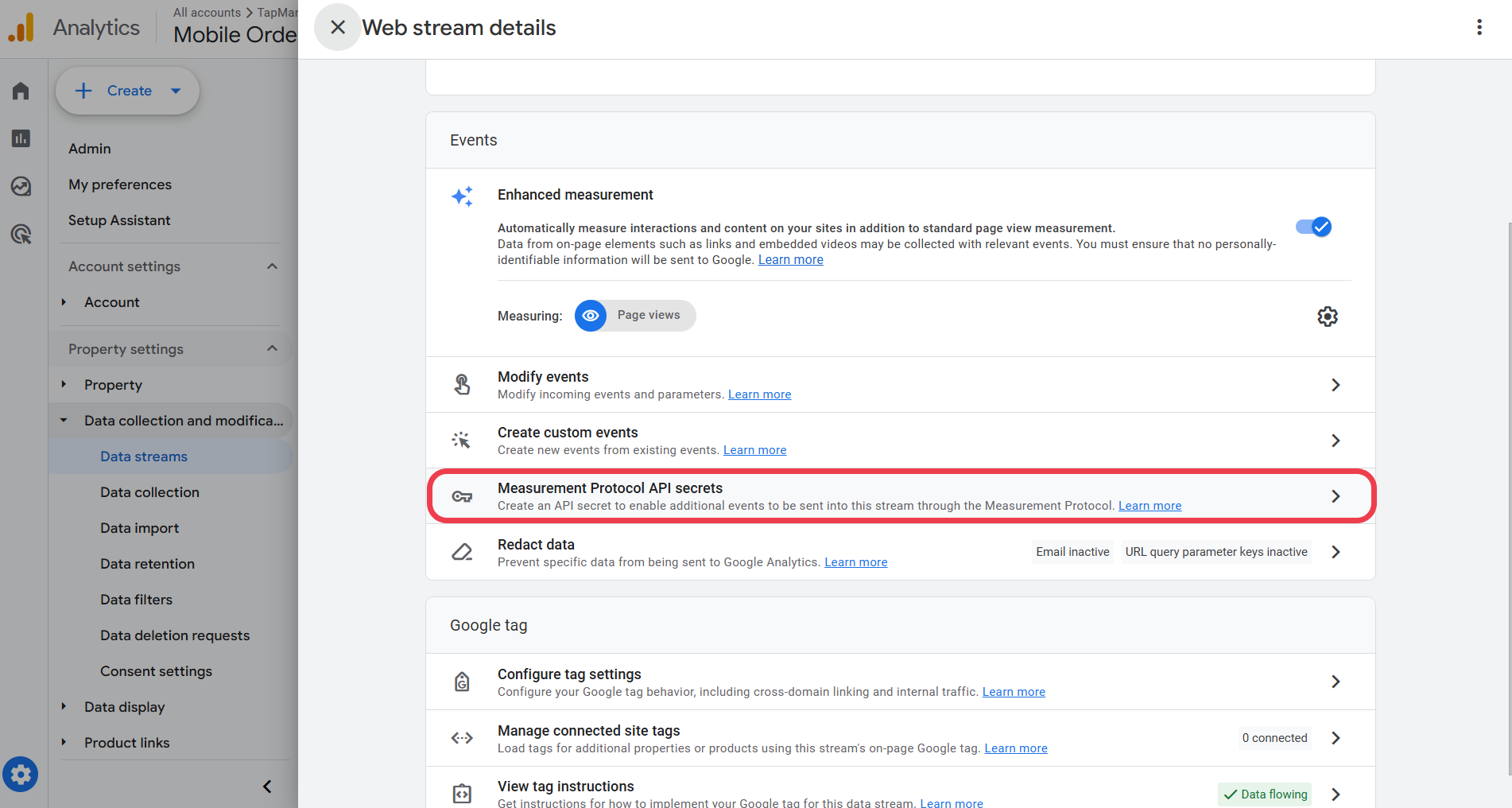Open Configure tag settings chevron

pyautogui.click(x=1336, y=682)
